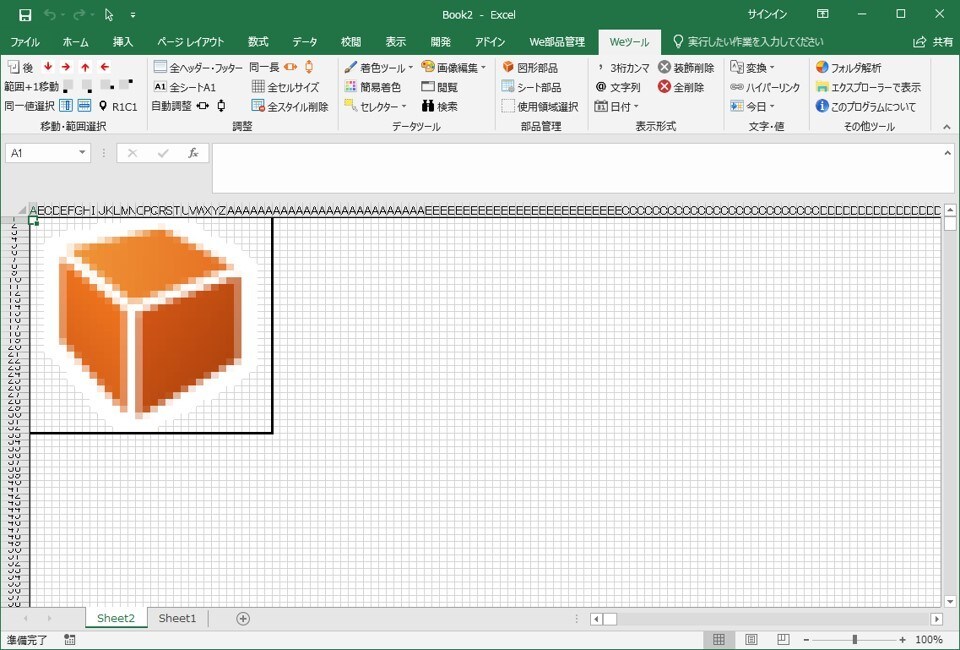Click 全ヘッダー・フッター button

198,67
